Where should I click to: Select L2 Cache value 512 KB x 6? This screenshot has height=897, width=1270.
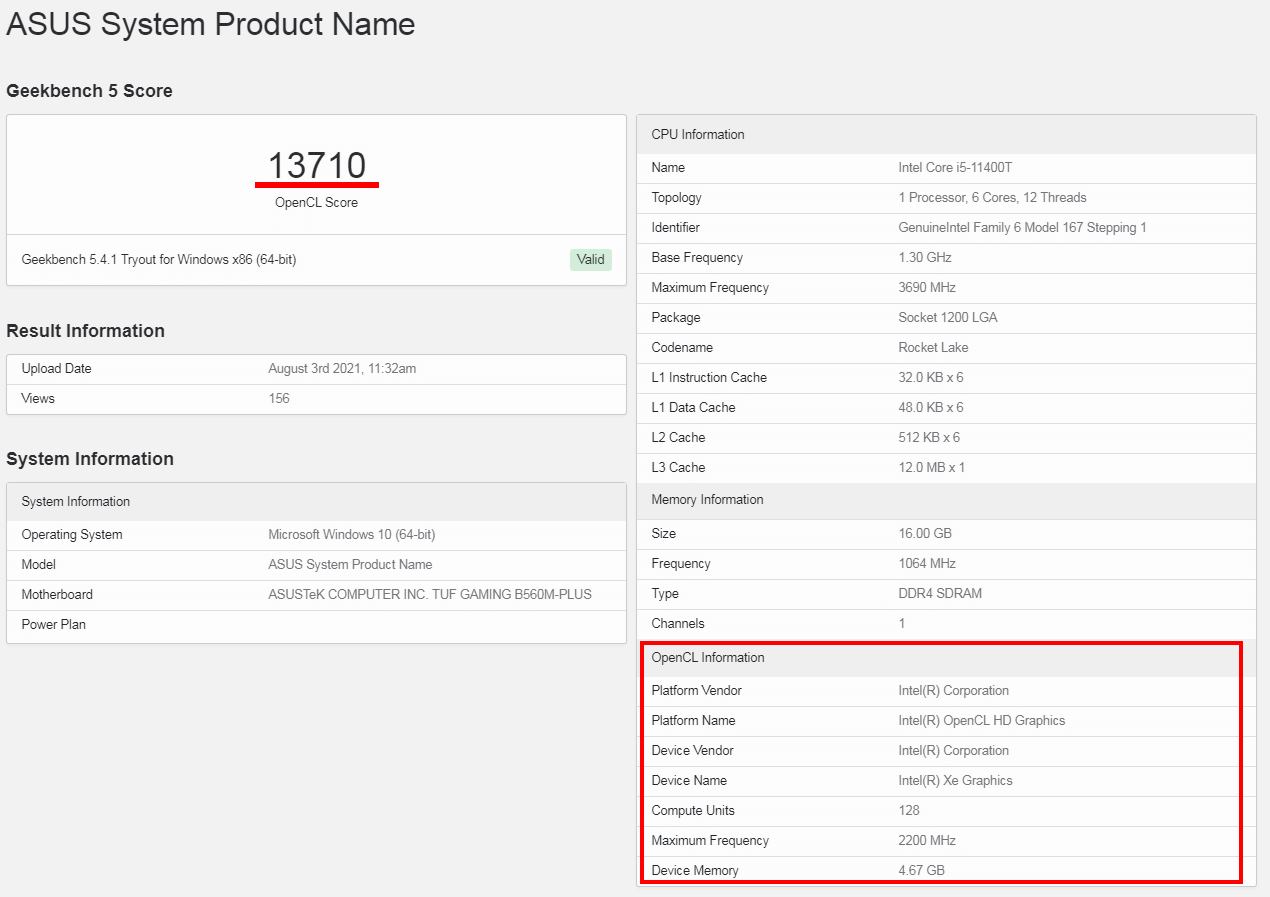click(929, 437)
